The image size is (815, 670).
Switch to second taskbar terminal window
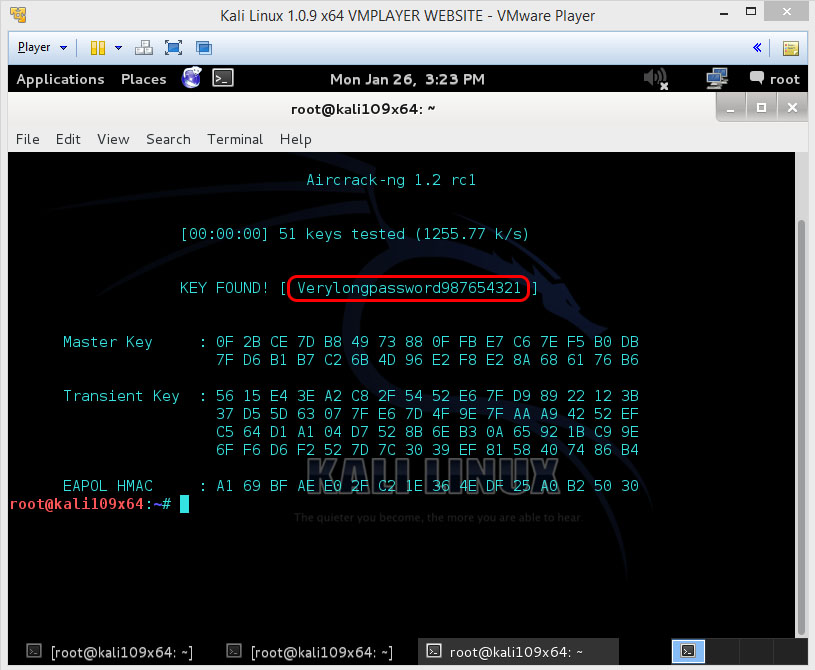tap(310, 652)
